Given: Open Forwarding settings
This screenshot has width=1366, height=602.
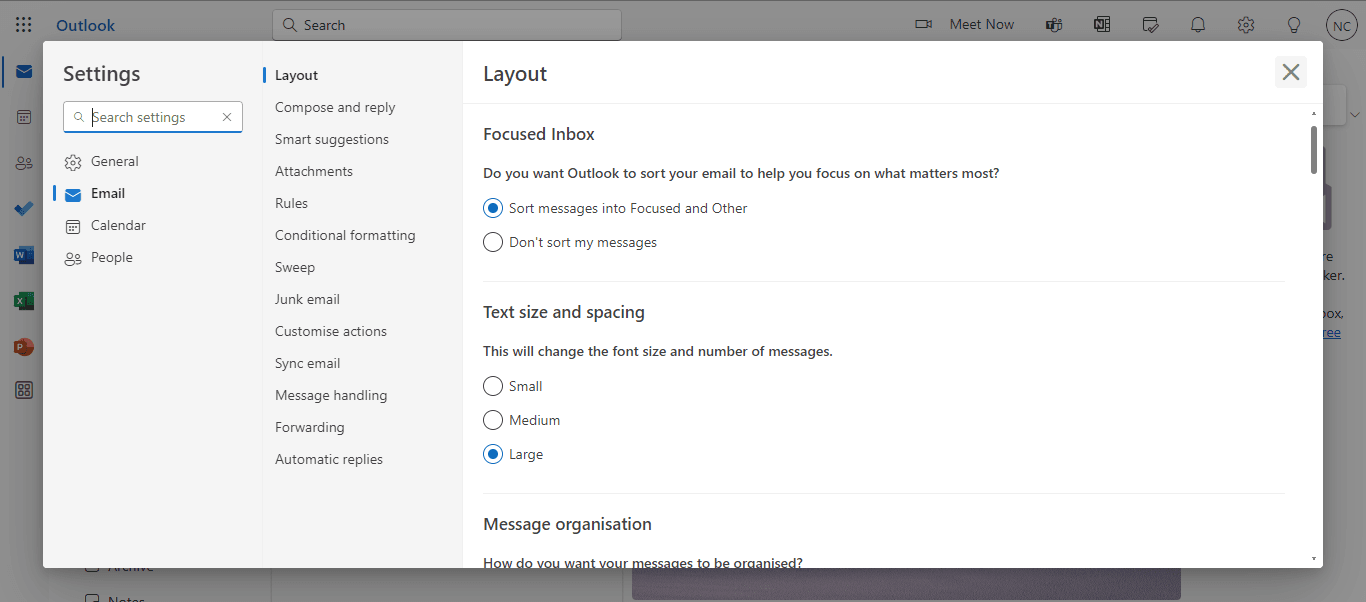Looking at the screenshot, I should pos(310,427).
